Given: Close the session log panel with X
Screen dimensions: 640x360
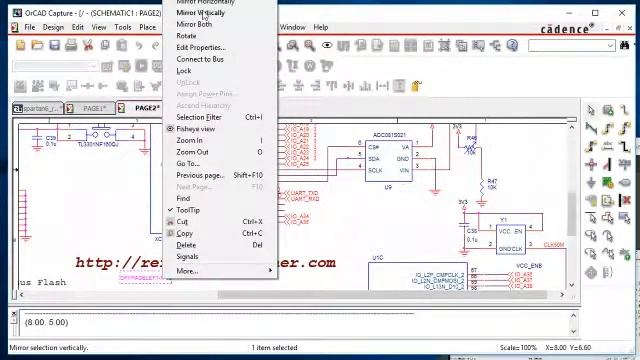Looking at the screenshot, I should (x=13, y=314).
